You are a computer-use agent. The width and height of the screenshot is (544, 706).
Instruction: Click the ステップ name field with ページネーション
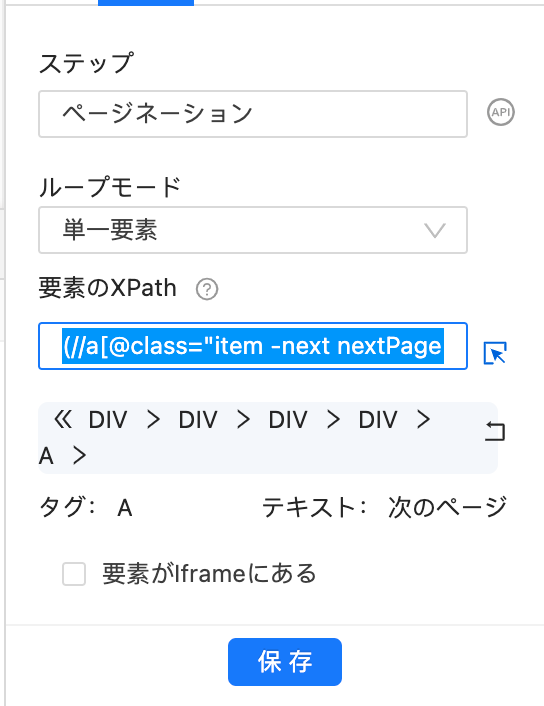[253, 114]
